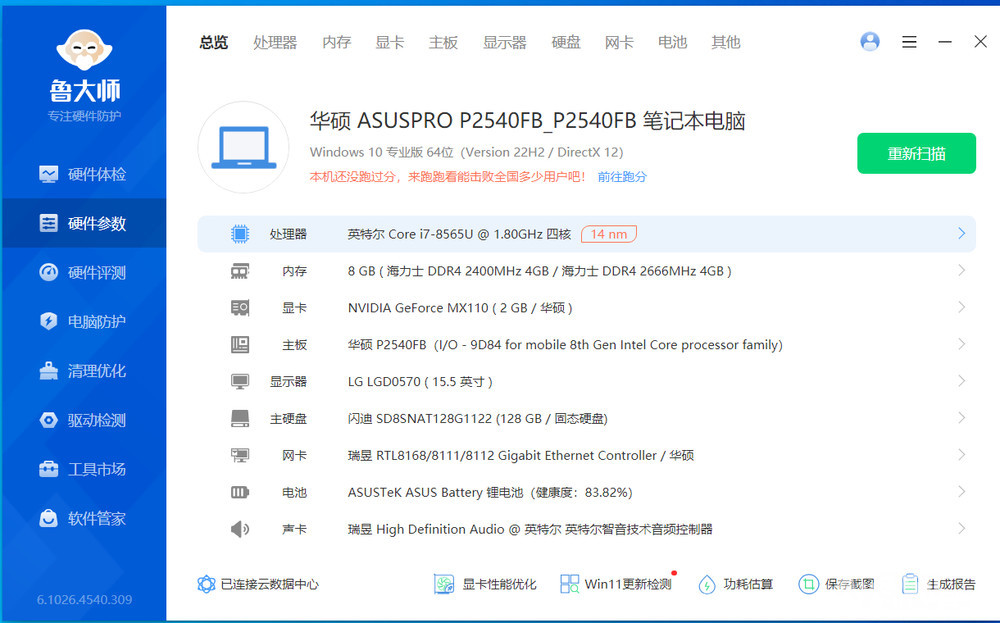The width and height of the screenshot is (1000, 623).
Task: Expand the sound card (声卡) details arrow
Action: click(x=961, y=529)
